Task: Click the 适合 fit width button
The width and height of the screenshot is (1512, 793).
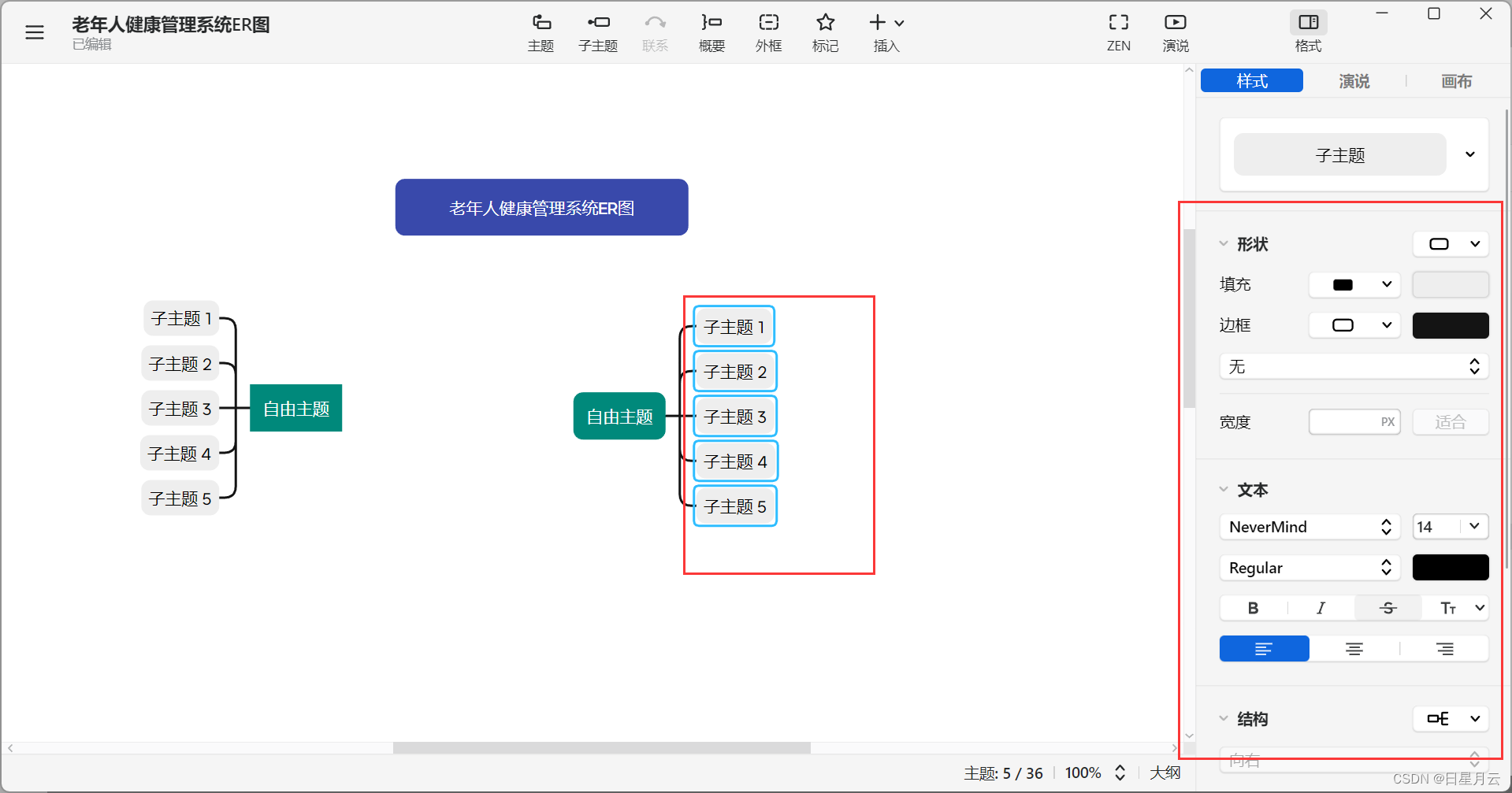Action: tap(1451, 422)
